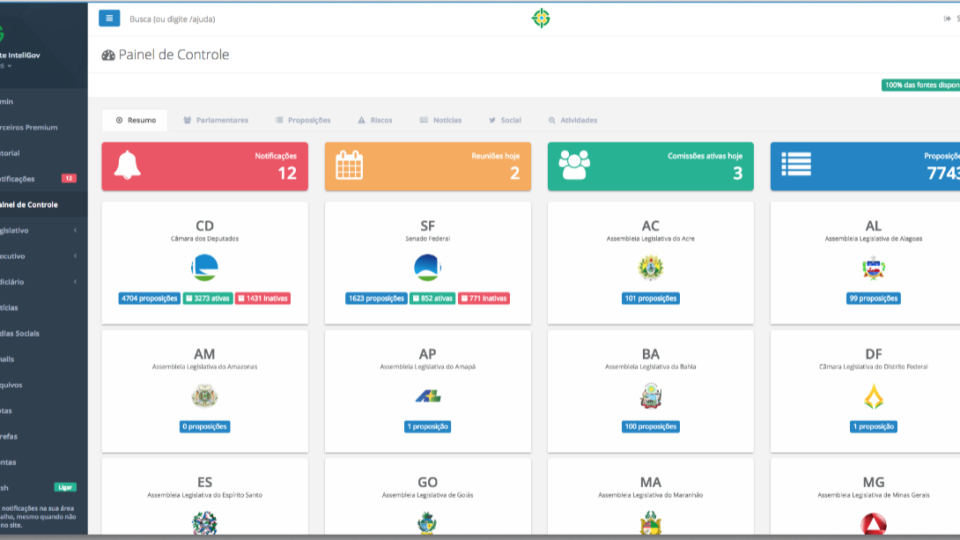Click the 1623 proposições badge under SF

(376, 298)
